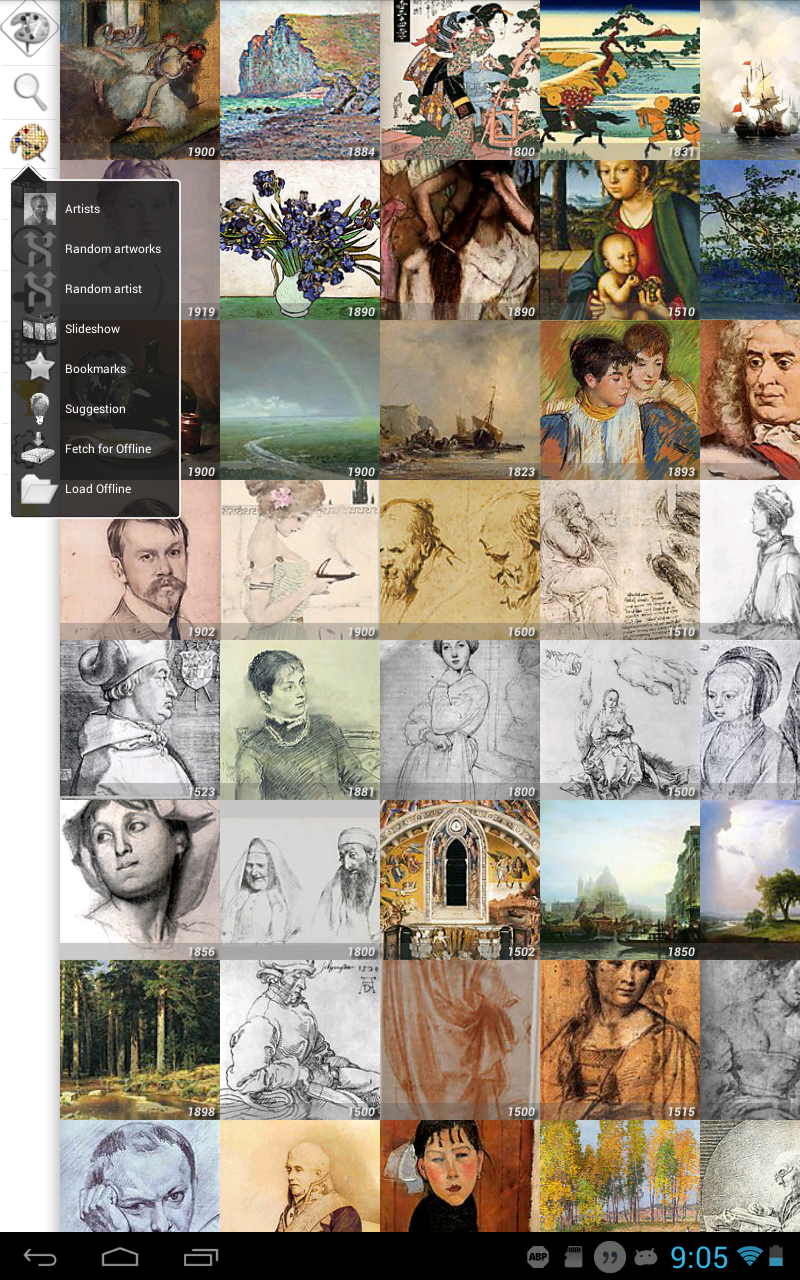Open blue sketch man resting head
The height and width of the screenshot is (1280, 800).
pyautogui.click(x=140, y=1176)
